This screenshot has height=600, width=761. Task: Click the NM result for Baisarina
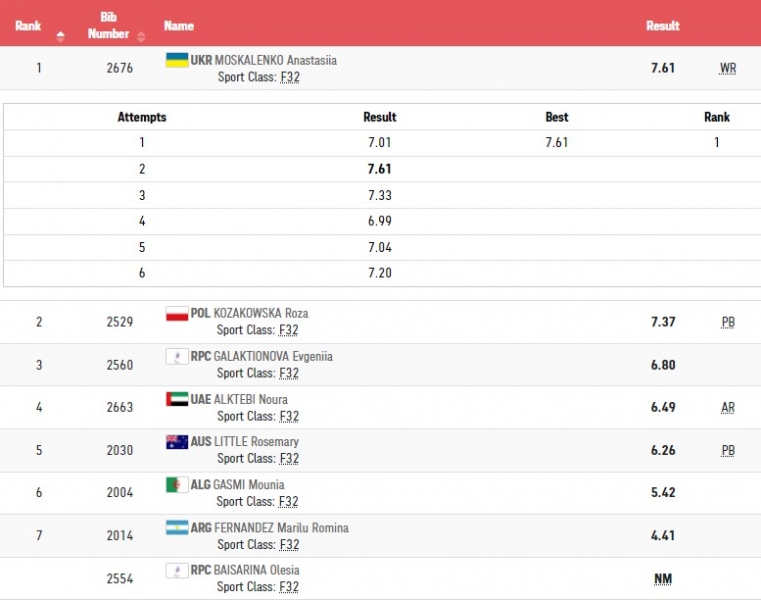coord(662,579)
